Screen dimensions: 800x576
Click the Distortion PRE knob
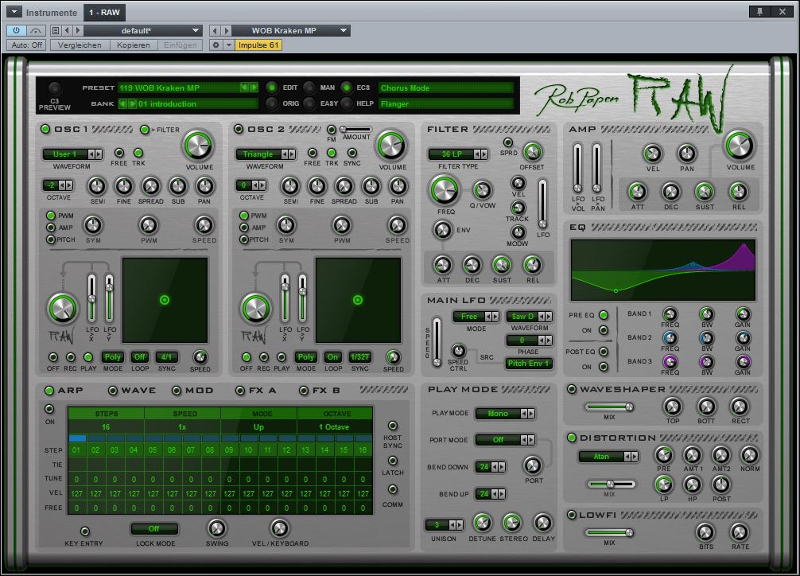(663, 455)
